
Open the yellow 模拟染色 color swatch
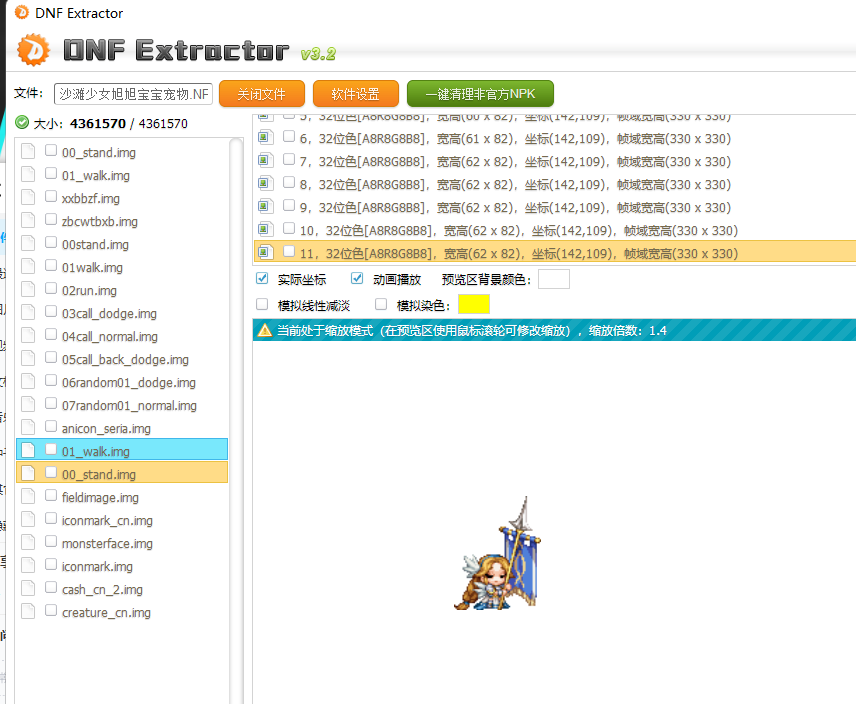(474, 304)
